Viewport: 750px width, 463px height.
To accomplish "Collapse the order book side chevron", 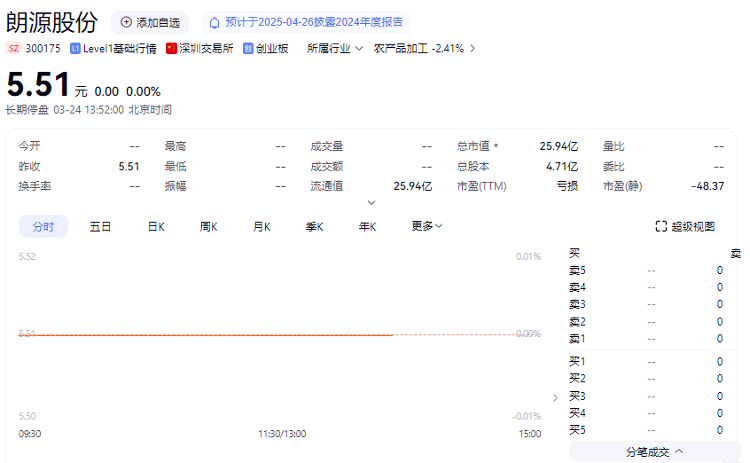I will [555, 397].
